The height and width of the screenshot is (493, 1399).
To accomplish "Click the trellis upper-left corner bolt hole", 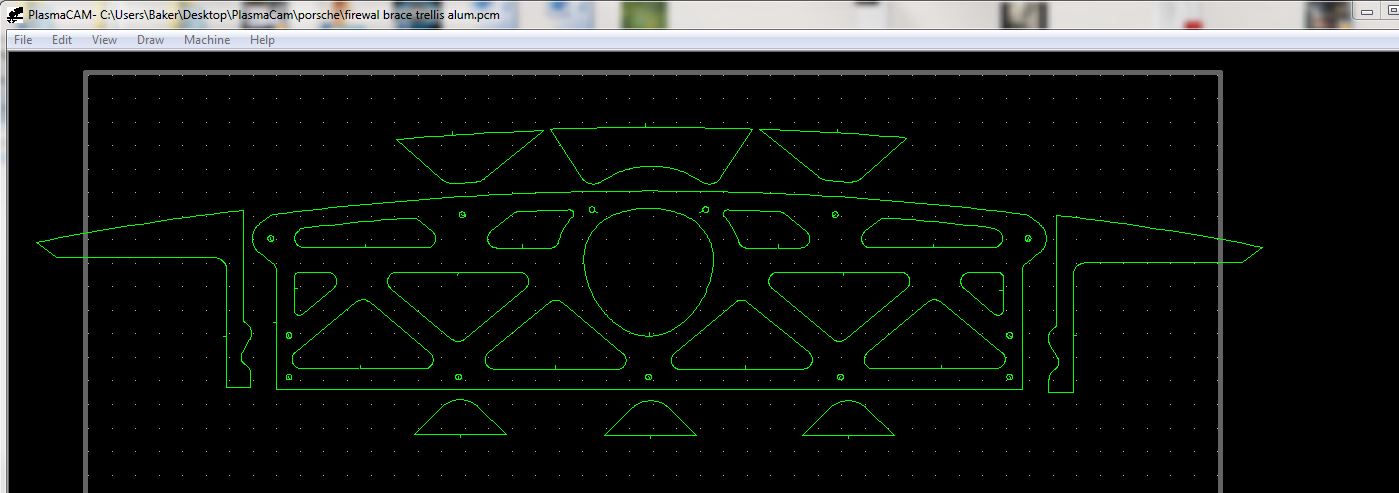I will pos(271,238).
